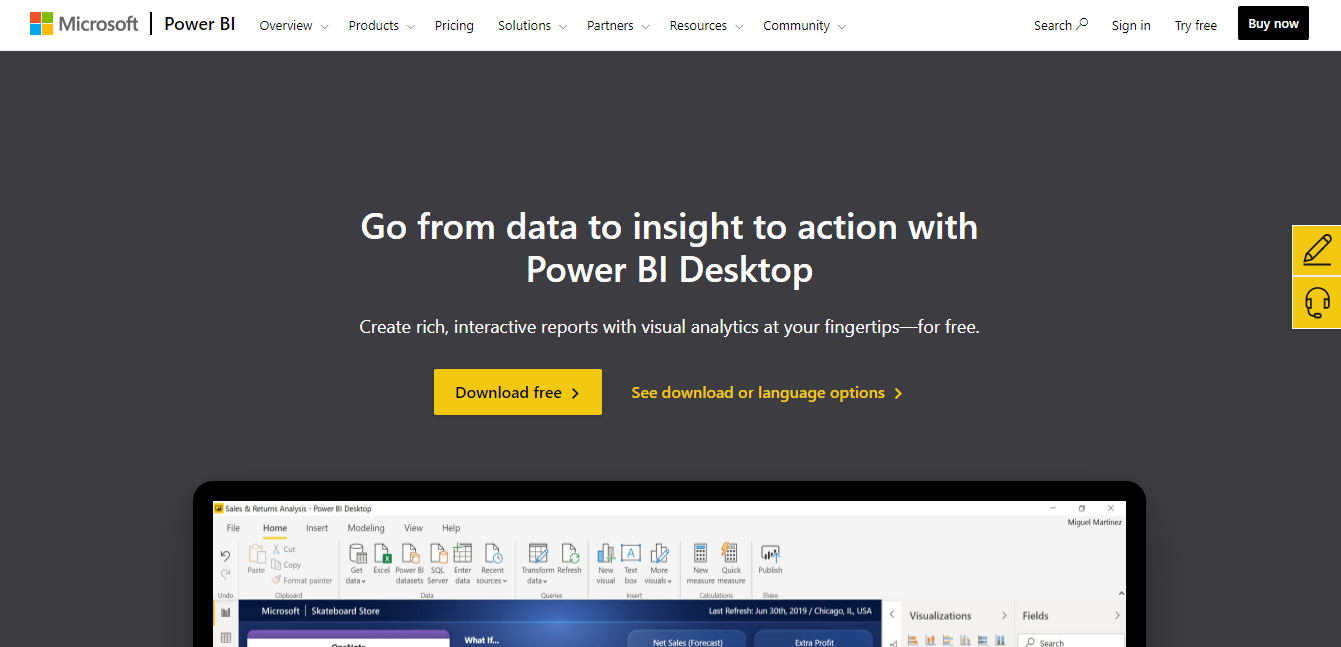This screenshot has height=647, width=1341.
Task: Switch to Data view grid icon
Action: point(226,637)
